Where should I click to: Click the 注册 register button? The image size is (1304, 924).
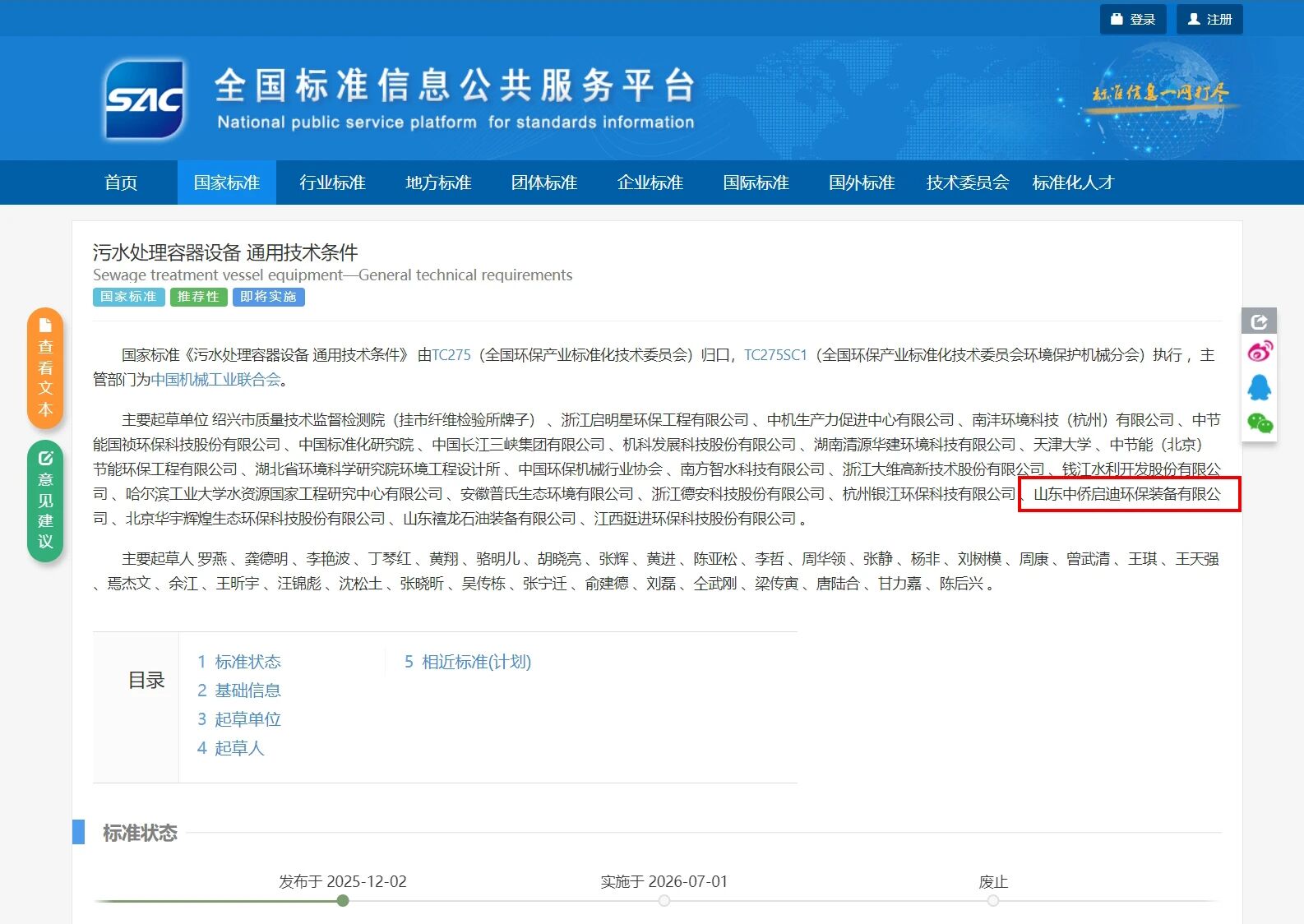[x=1209, y=19]
